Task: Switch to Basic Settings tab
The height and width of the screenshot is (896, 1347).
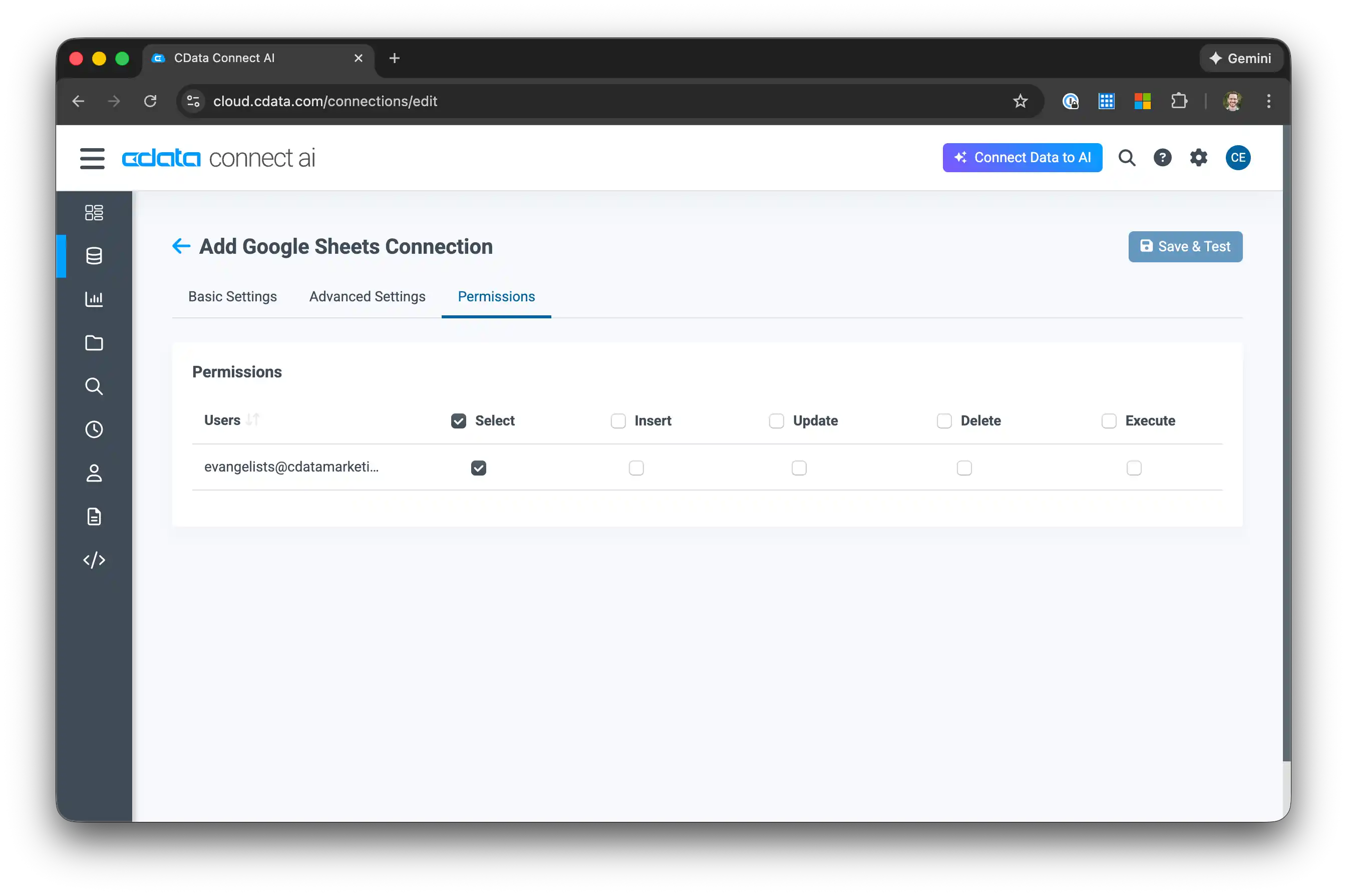Action: tap(232, 296)
